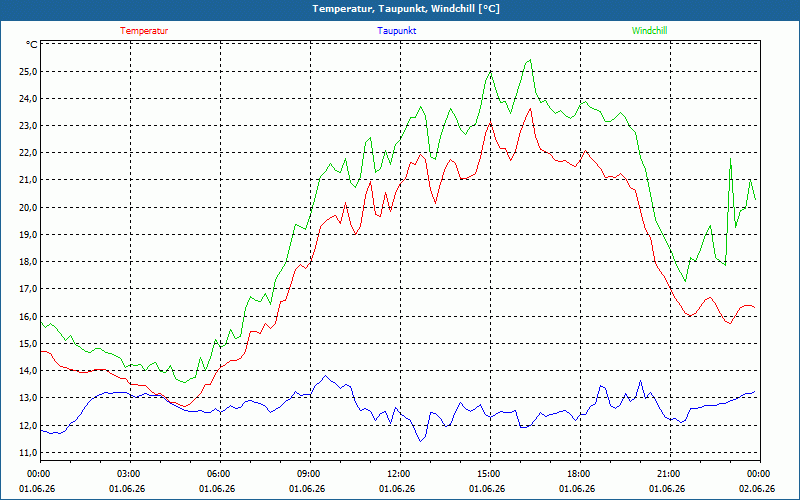Click the 12:00 time axis label
Image resolution: width=800 pixels, height=500 pixels.
coord(400,473)
